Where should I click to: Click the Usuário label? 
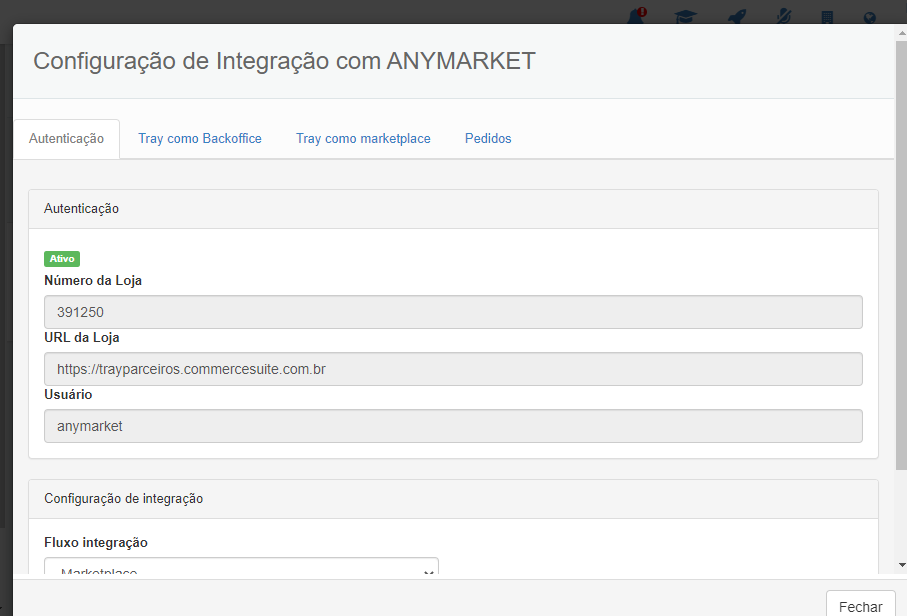(68, 394)
